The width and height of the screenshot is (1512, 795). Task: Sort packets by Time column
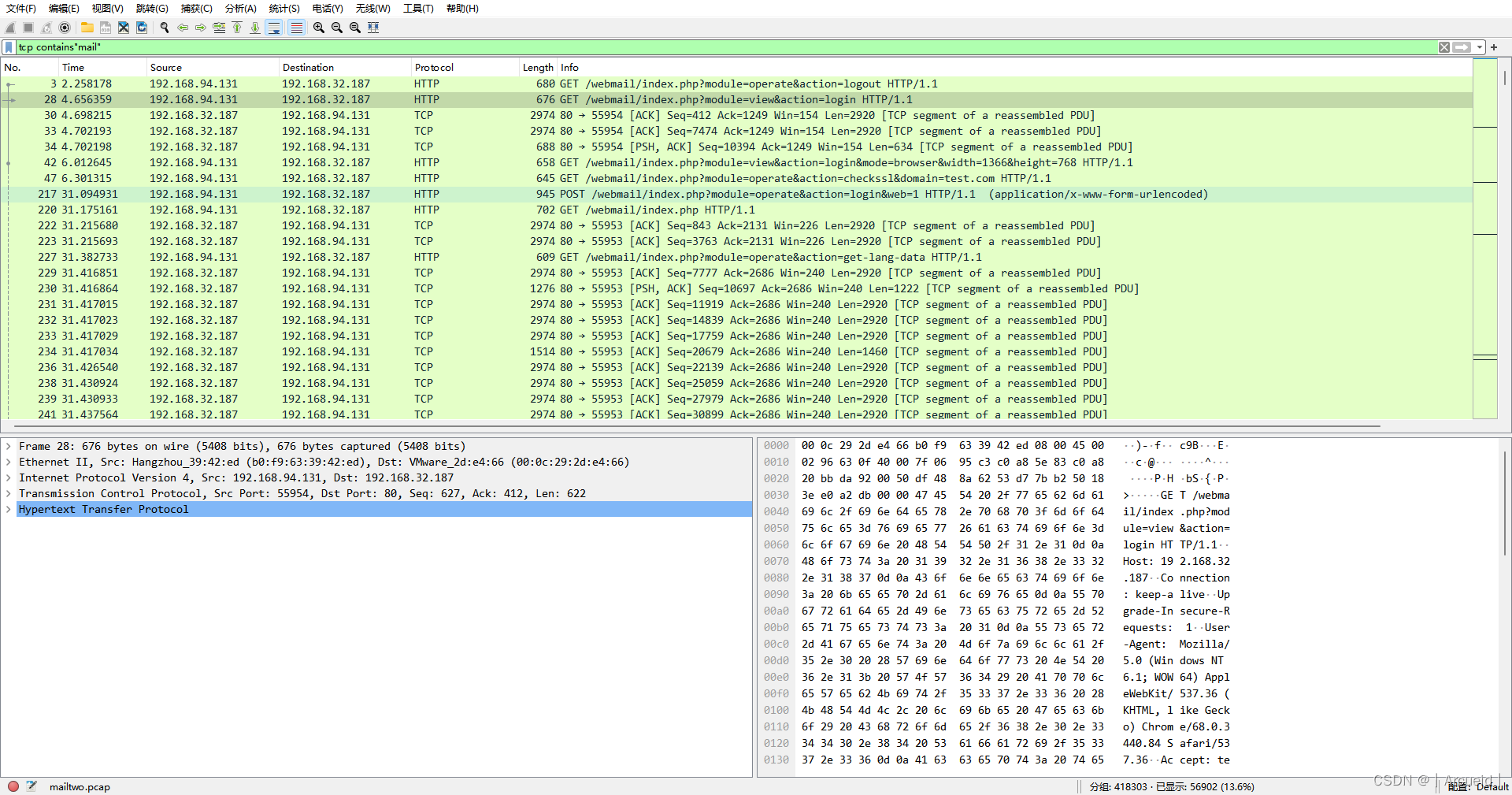103,68
